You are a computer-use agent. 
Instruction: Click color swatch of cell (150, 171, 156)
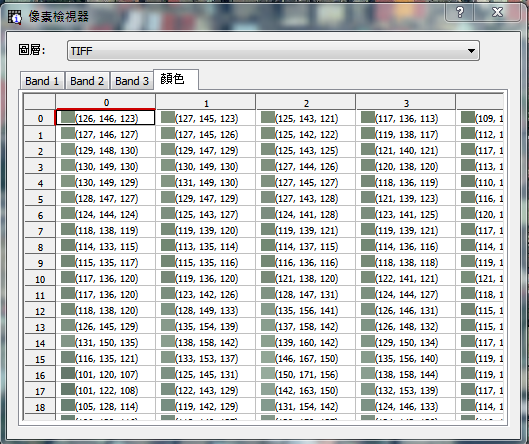click(268, 373)
